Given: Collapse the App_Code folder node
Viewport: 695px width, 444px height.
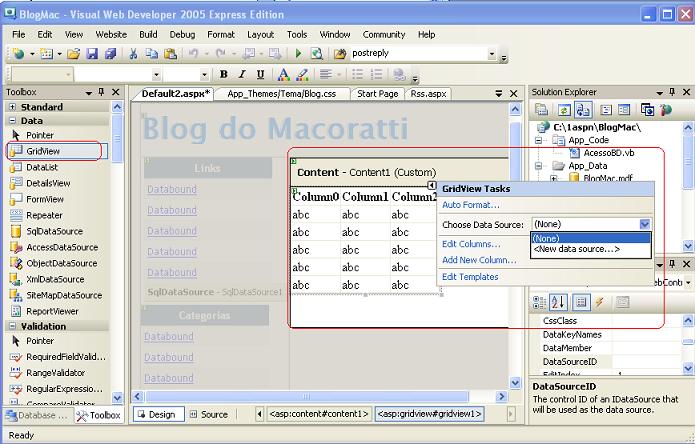Looking at the screenshot, I should (538, 141).
